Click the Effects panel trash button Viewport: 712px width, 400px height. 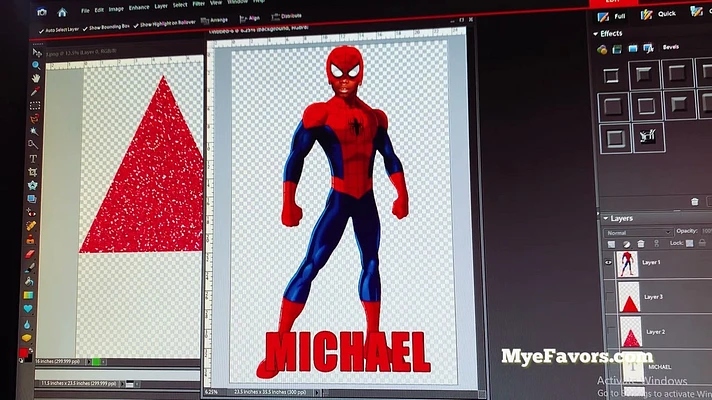click(x=694, y=202)
